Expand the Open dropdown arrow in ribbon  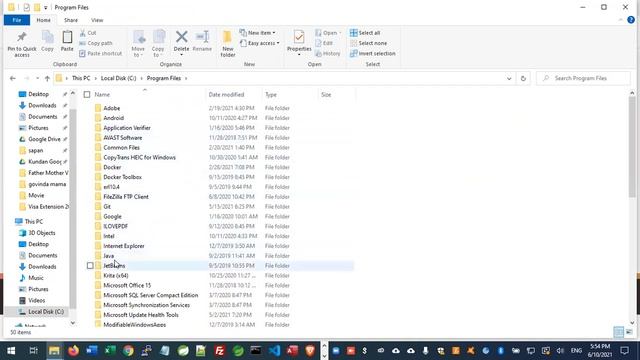pyautogui.click(x=340, y=33)
